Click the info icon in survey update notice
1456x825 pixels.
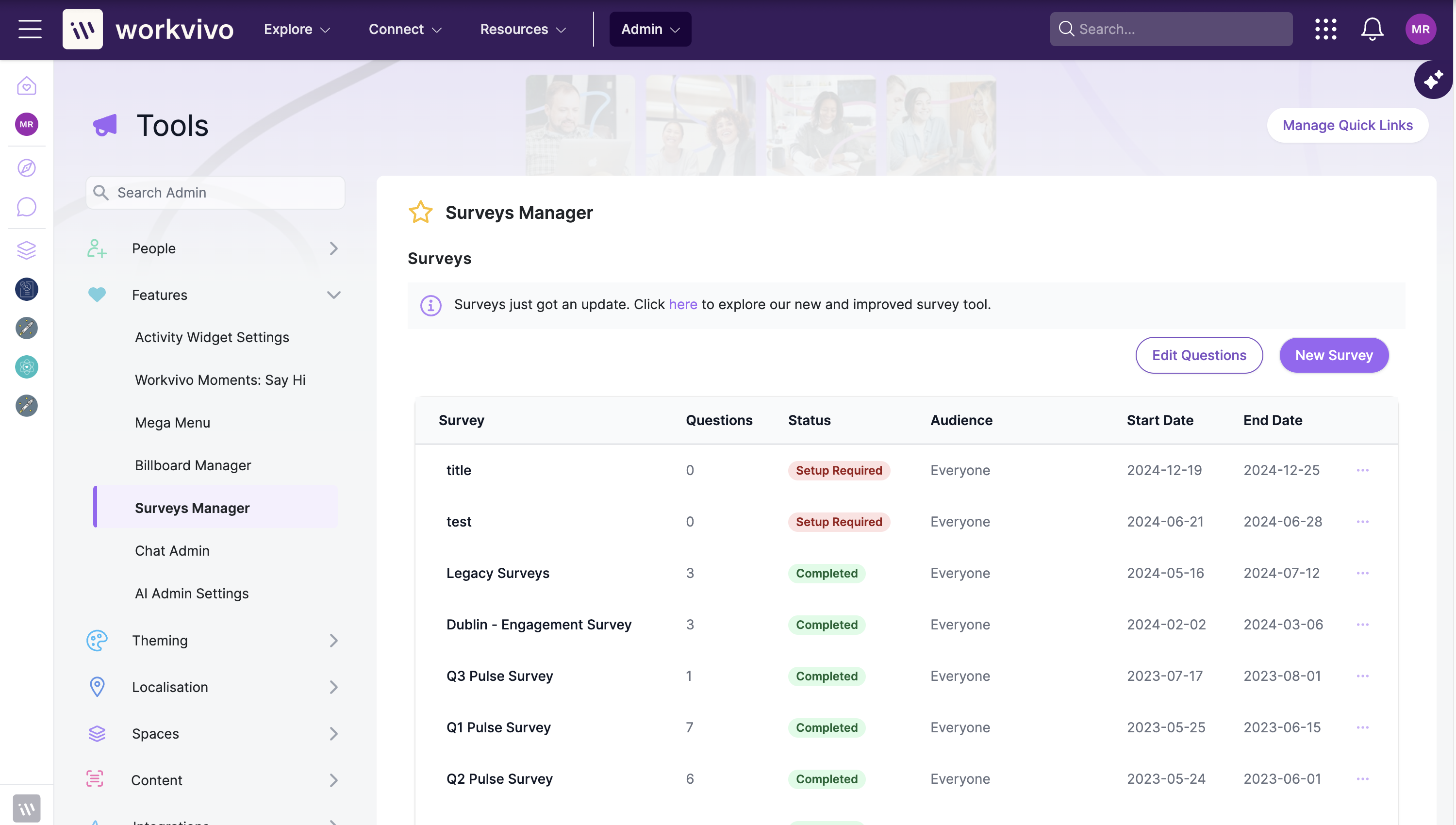pos(430,305)
